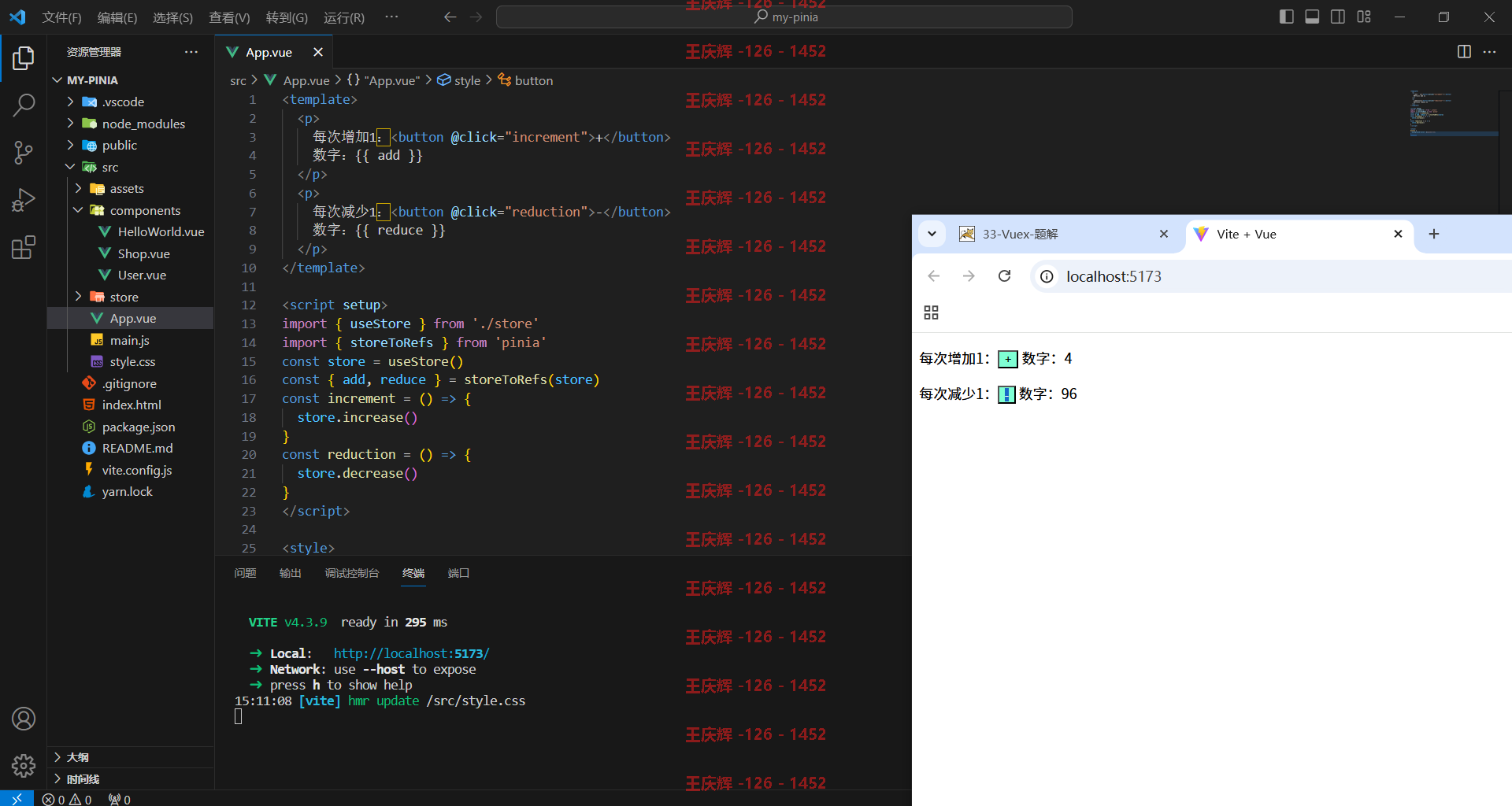
Task: Click errors and warnings status indicator
Action: 67,799
